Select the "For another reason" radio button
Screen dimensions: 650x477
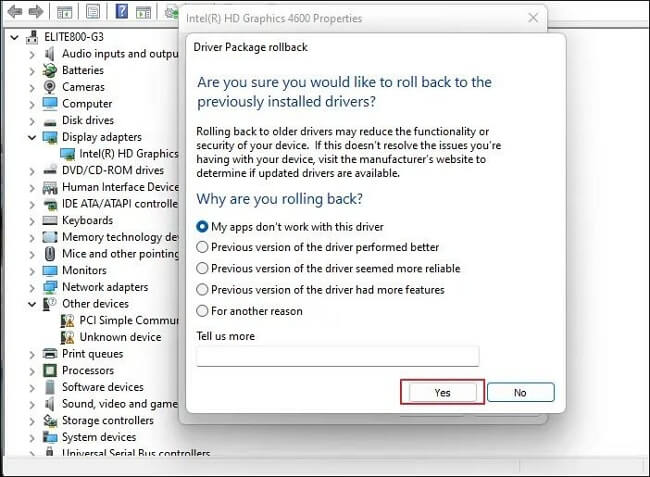(x=203, y=311)
